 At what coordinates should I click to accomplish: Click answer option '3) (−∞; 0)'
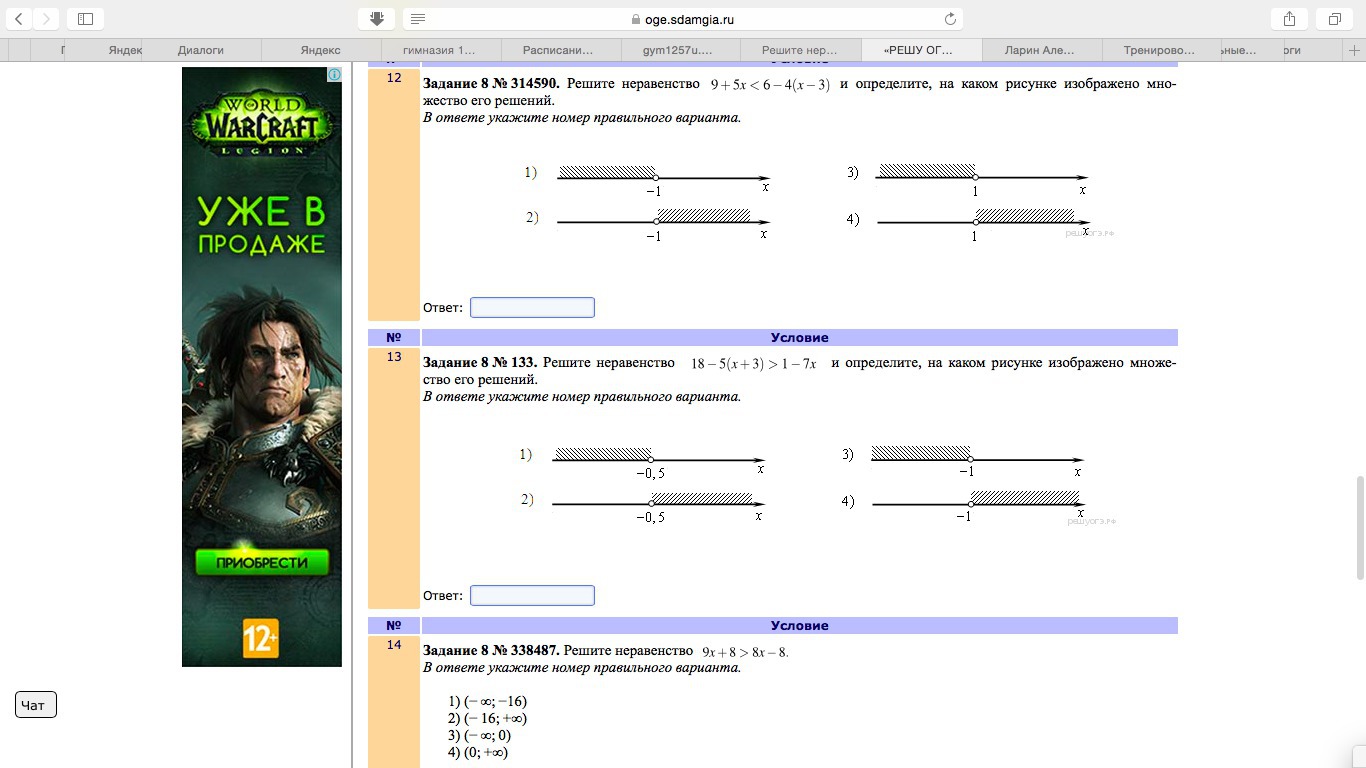(x=480, y=735)
